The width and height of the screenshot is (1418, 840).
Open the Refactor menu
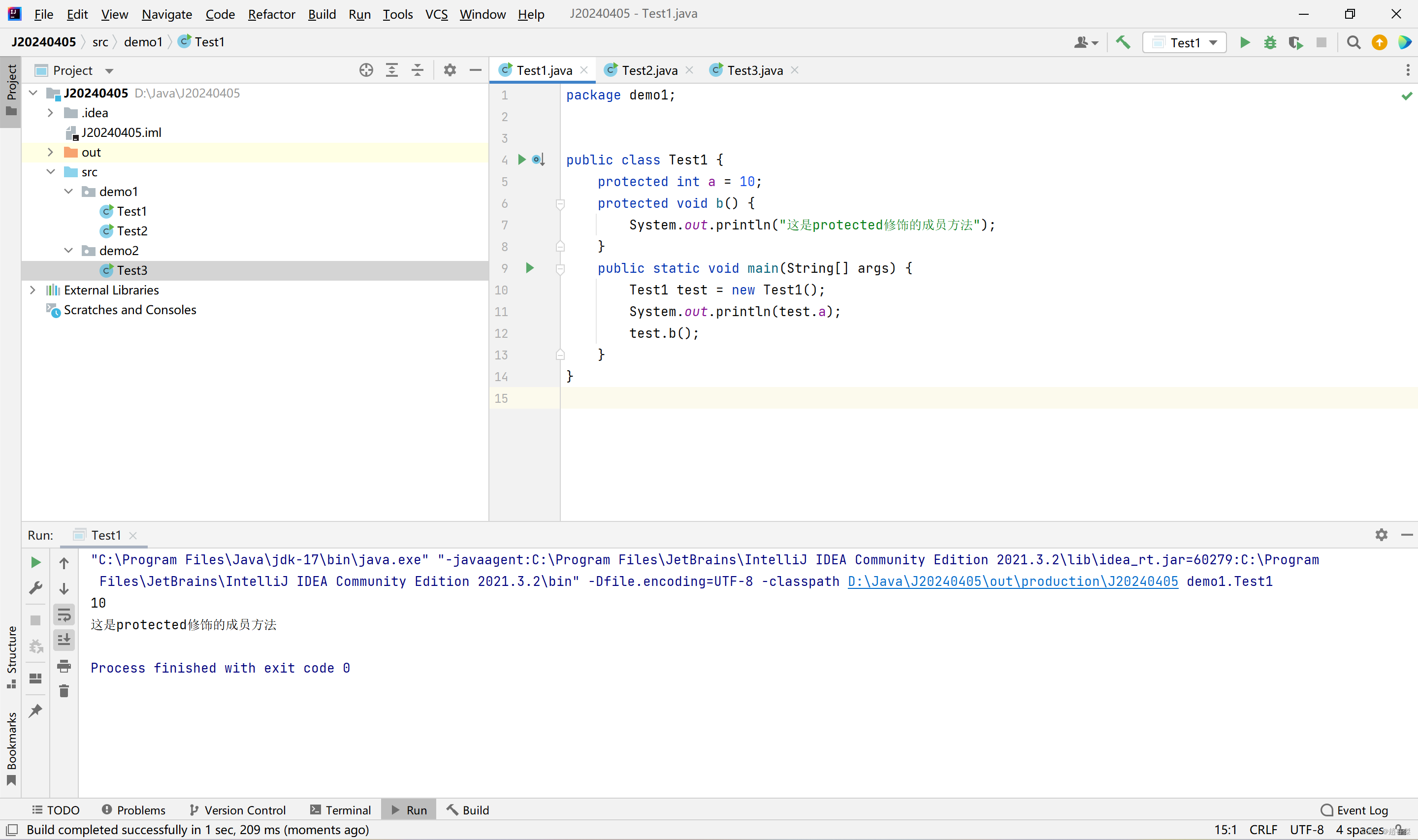click(271, 14)
